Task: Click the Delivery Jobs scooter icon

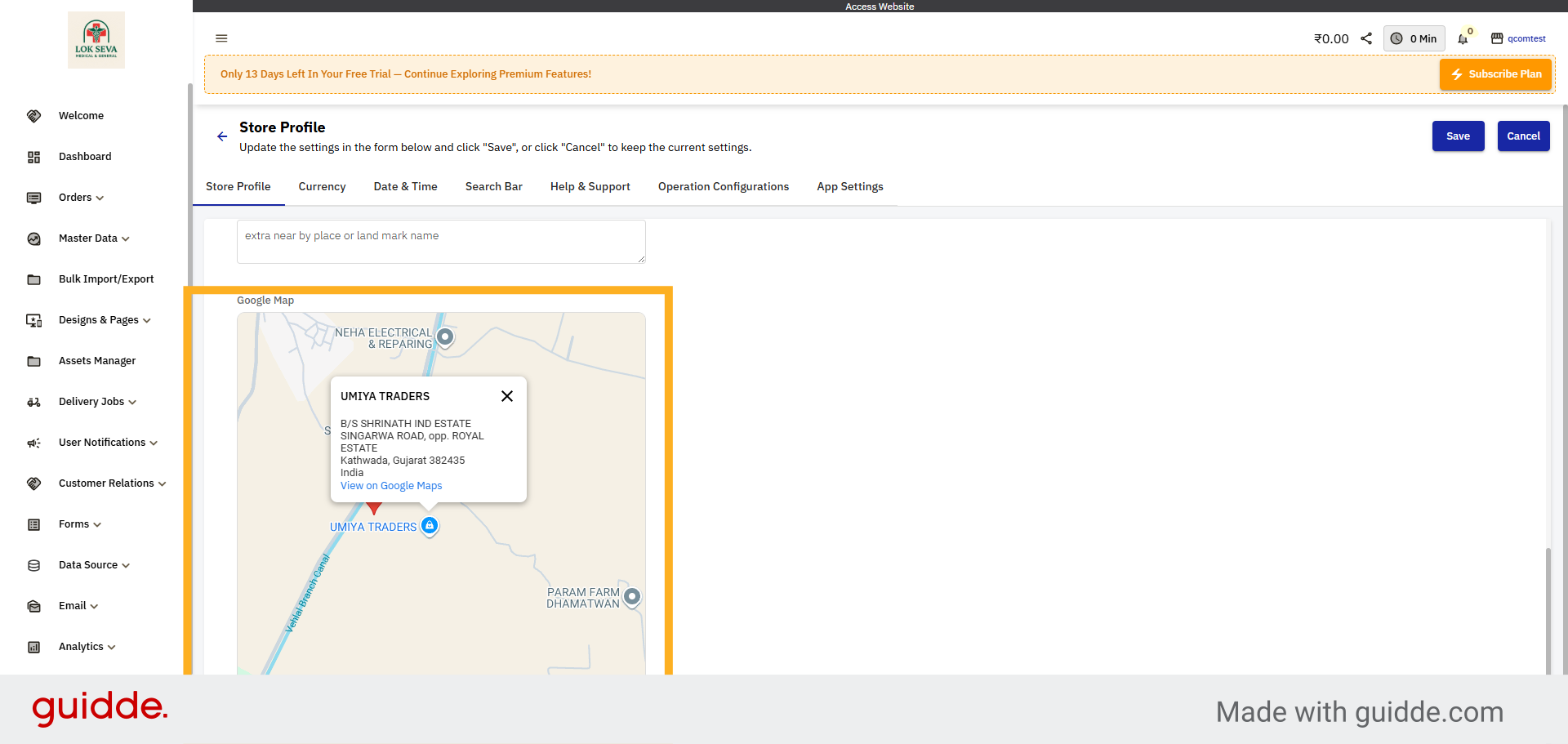Action: coord(33,402)
